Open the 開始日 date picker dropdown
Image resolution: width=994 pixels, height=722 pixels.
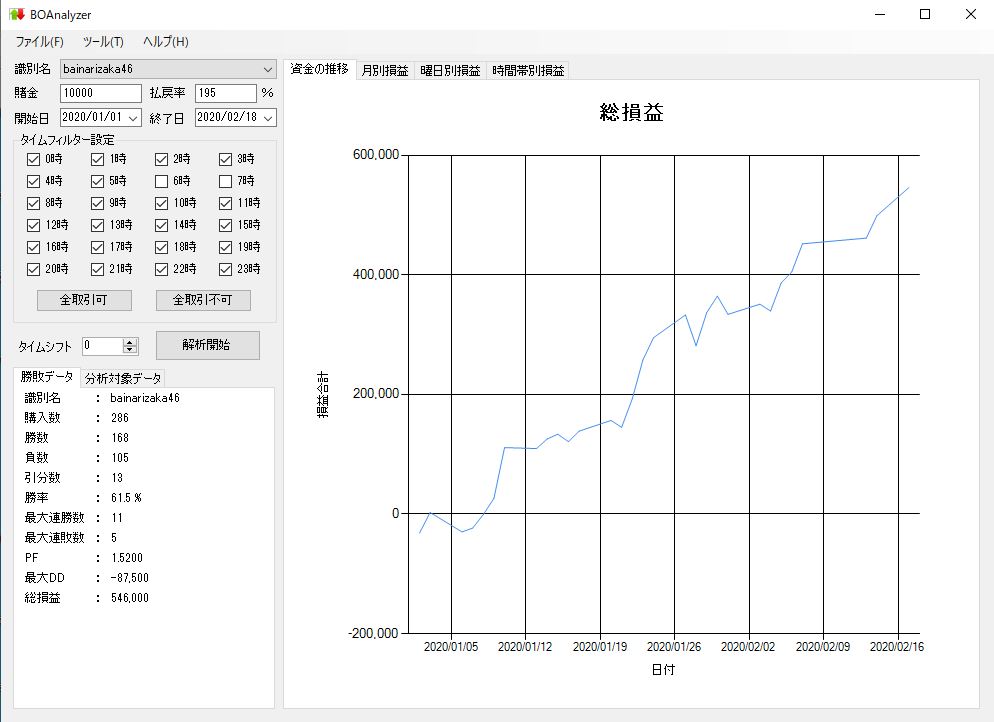pos(133,118)
